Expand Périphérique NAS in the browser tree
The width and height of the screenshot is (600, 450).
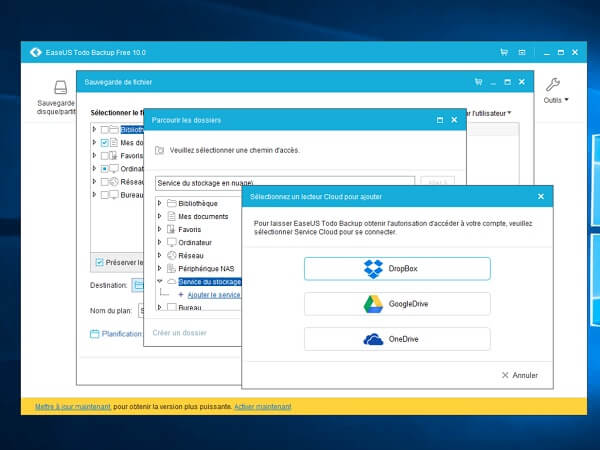click(160, 268)
